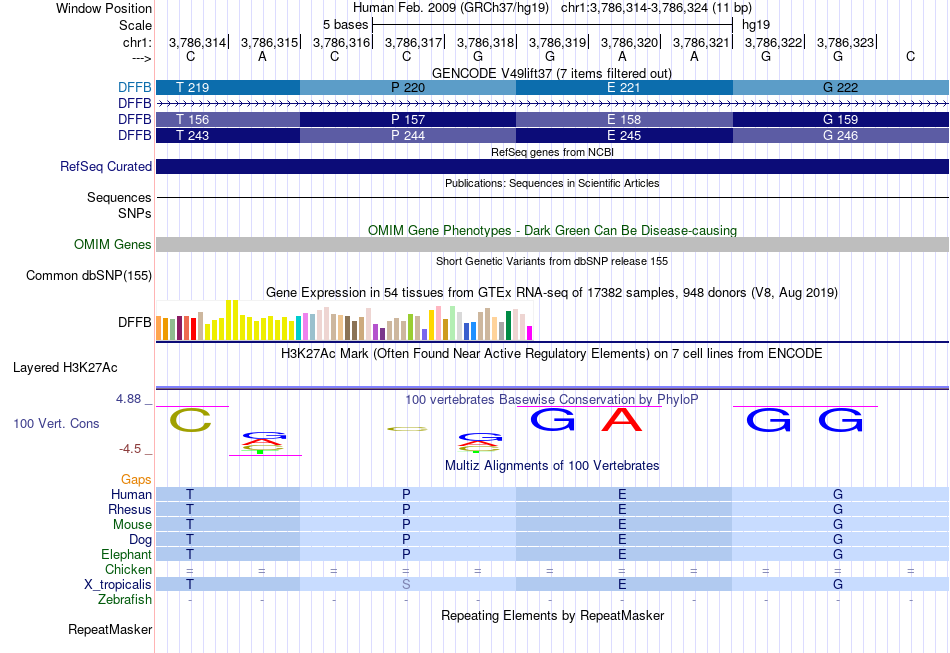Click the T 219 codon block
This screenshot has width=950, height=653.
coord(228,87)
